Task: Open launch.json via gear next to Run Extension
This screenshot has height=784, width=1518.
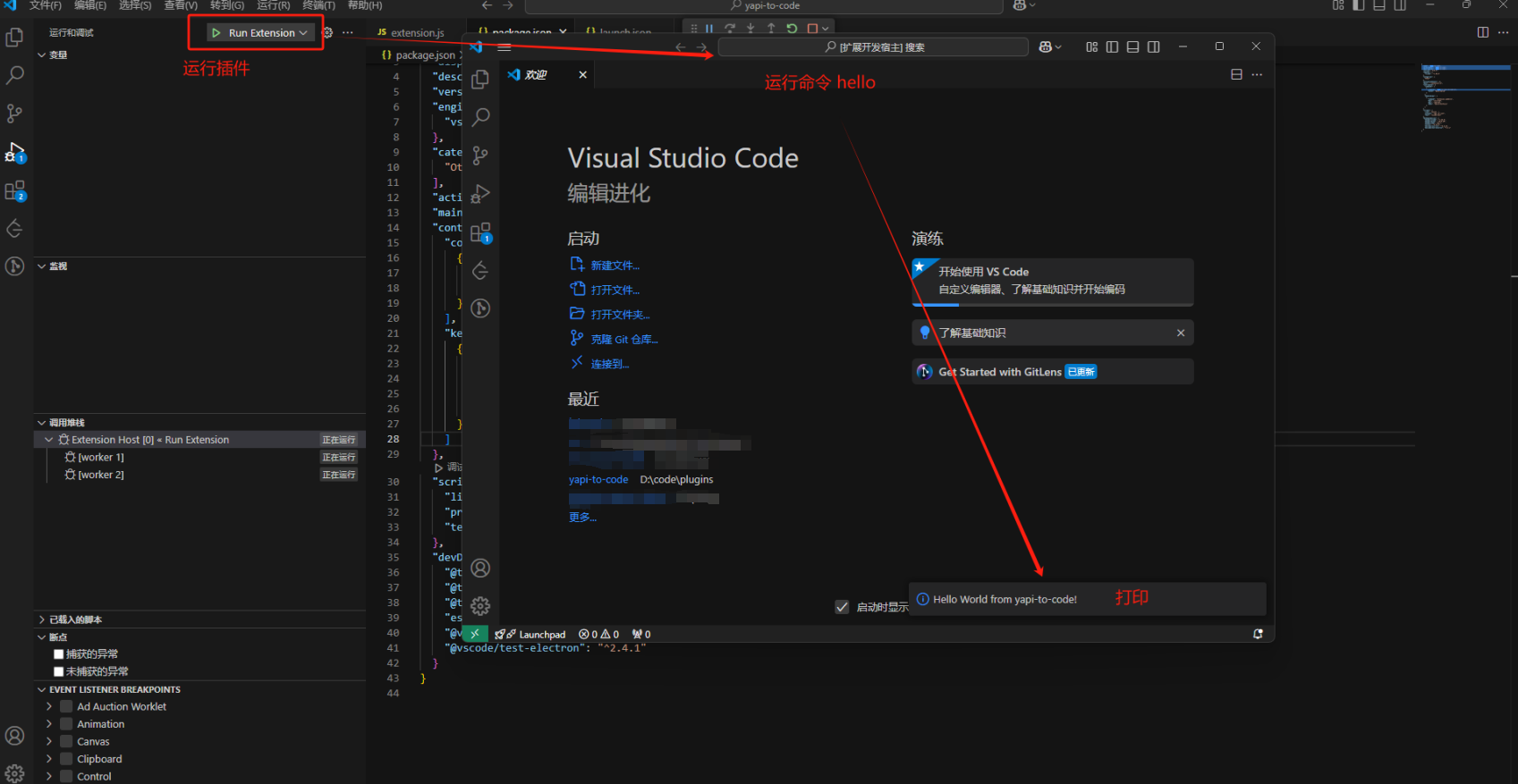Action: [x=327, y=32]
